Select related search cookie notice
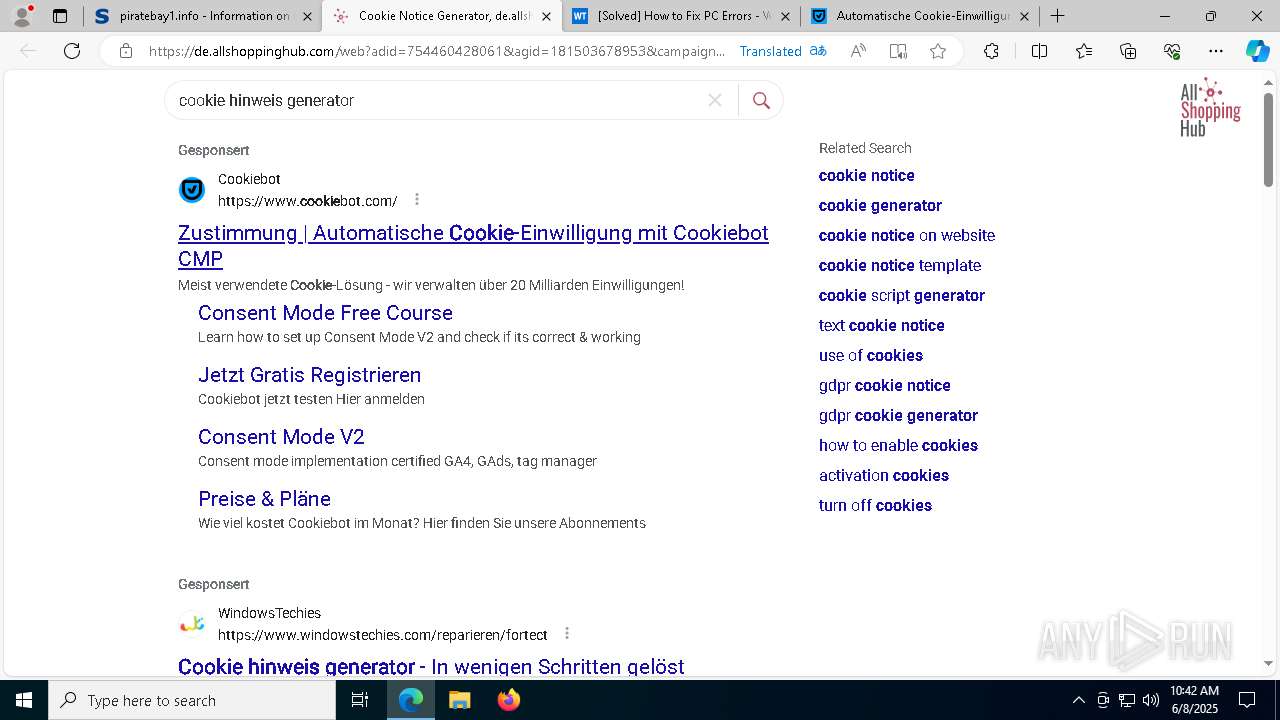Image resolution: width=1280 pixels, height=720 pixels. 866,175
